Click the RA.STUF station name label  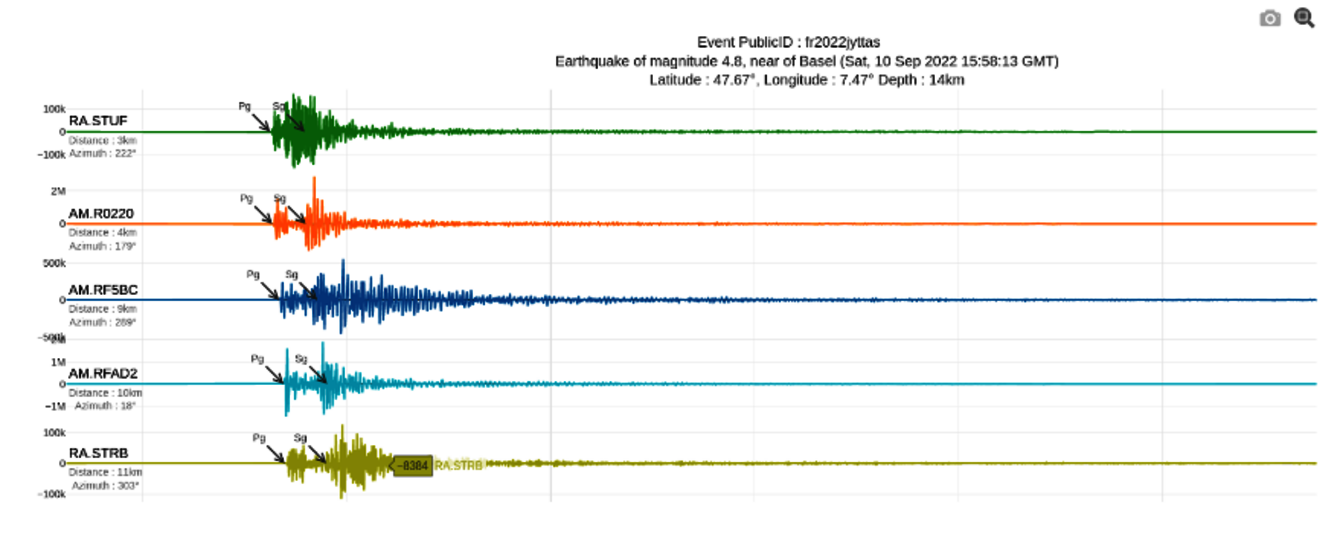[98, 121]
